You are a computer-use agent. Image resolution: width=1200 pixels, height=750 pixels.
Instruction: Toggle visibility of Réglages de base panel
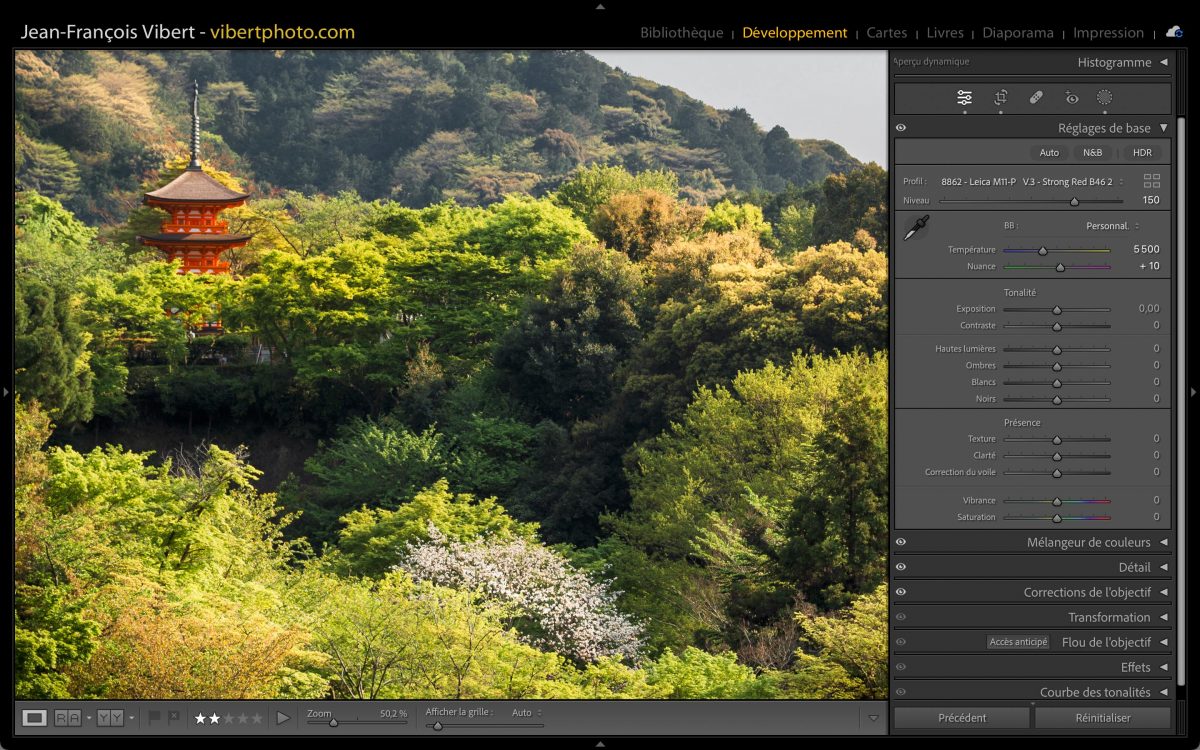coord(901,128)
